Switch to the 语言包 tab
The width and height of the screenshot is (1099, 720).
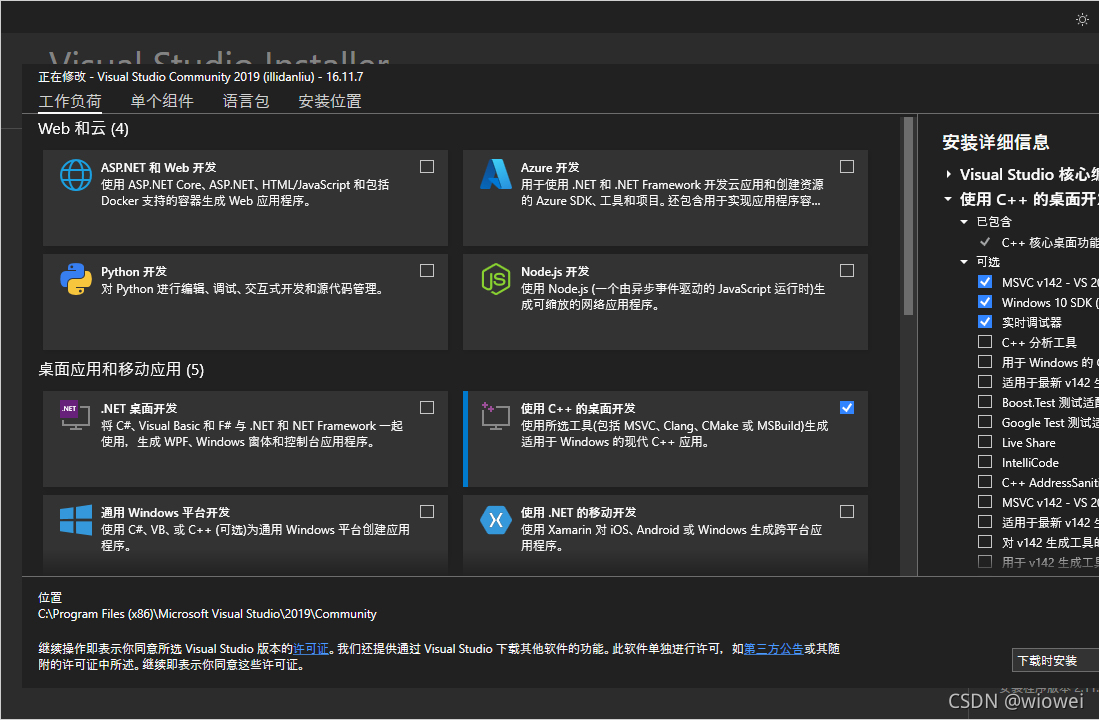point(246,102)
